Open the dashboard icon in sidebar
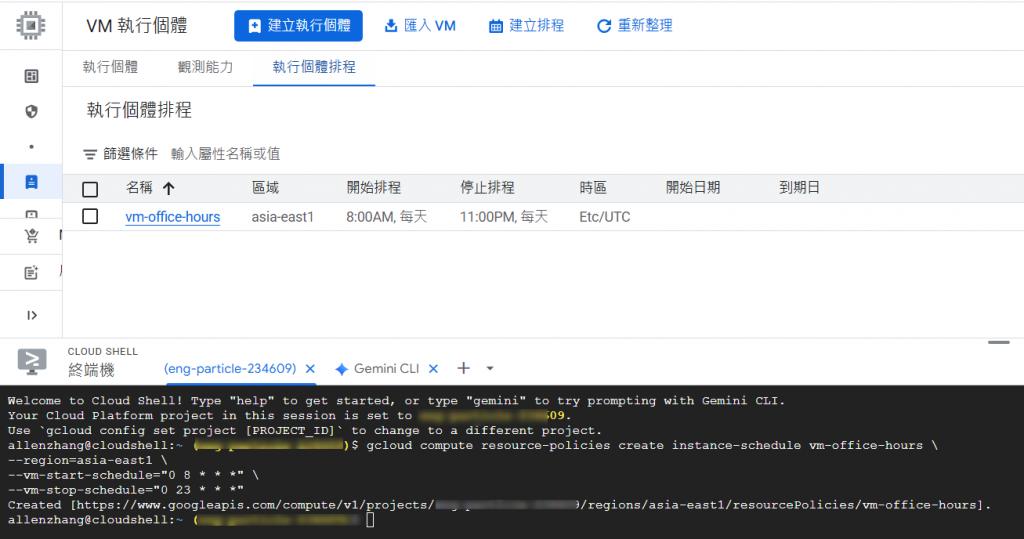The image size is (1024, 539). tap(31, 76)
